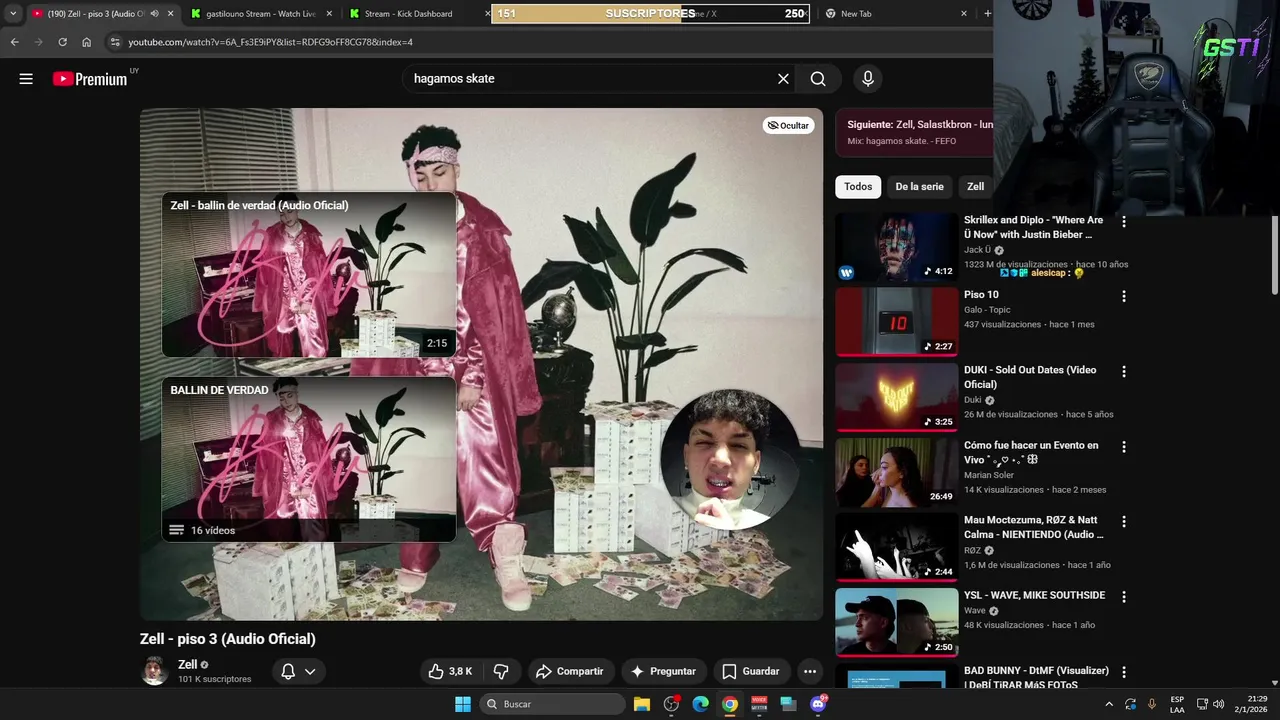Save video with Guardar button
Image resolution: width=1280 pixels, height=720 pixels.
coord(751,671)
